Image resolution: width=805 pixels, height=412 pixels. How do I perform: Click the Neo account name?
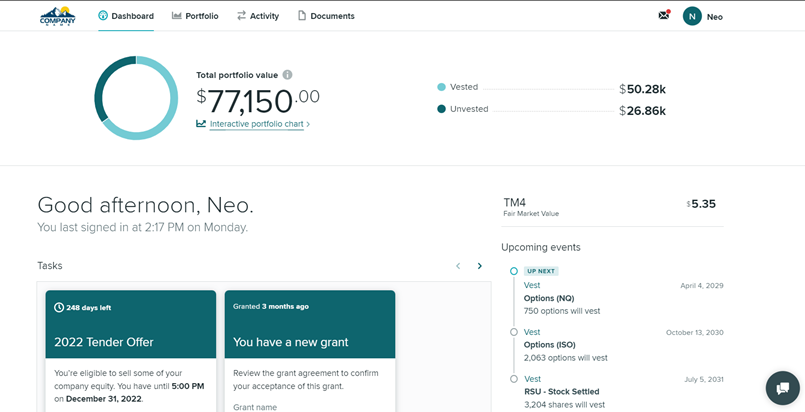(x=715, y=17)
